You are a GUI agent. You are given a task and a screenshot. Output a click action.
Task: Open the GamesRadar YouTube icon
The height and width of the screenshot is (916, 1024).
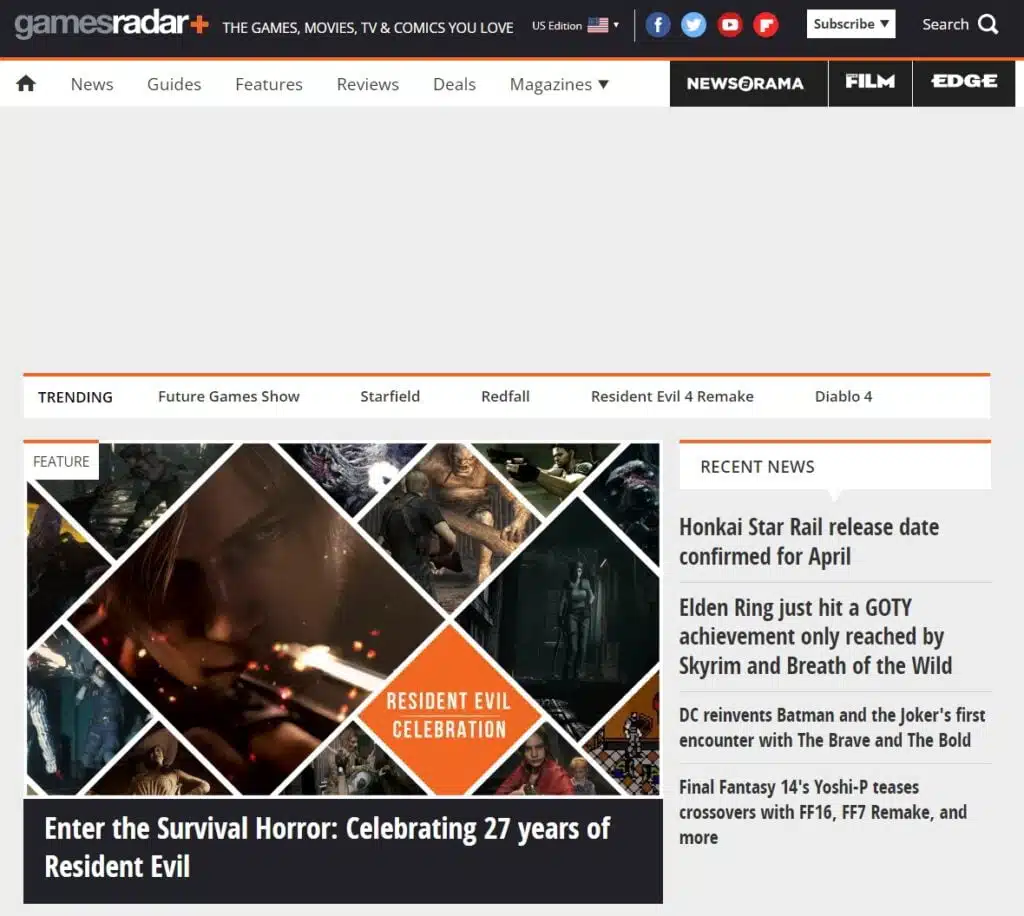(x=729, y=25)
